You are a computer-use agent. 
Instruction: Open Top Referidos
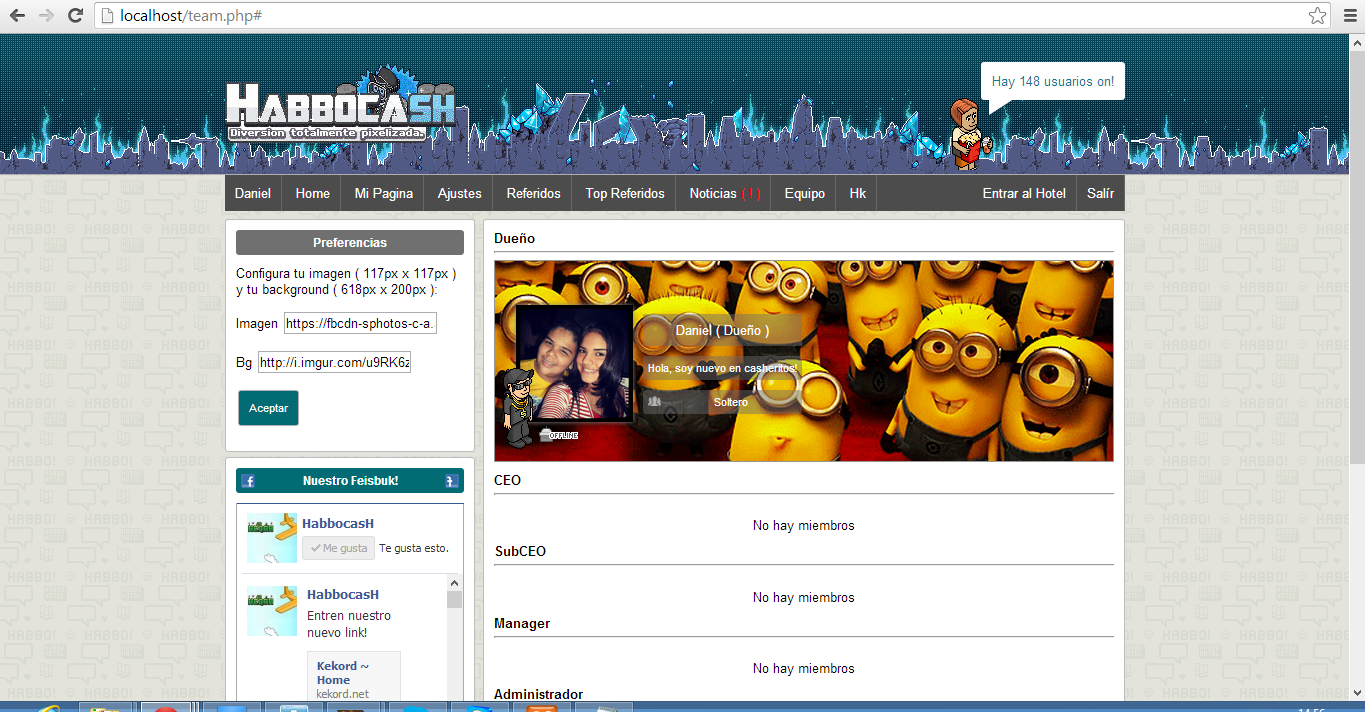(x=625, y=194)
